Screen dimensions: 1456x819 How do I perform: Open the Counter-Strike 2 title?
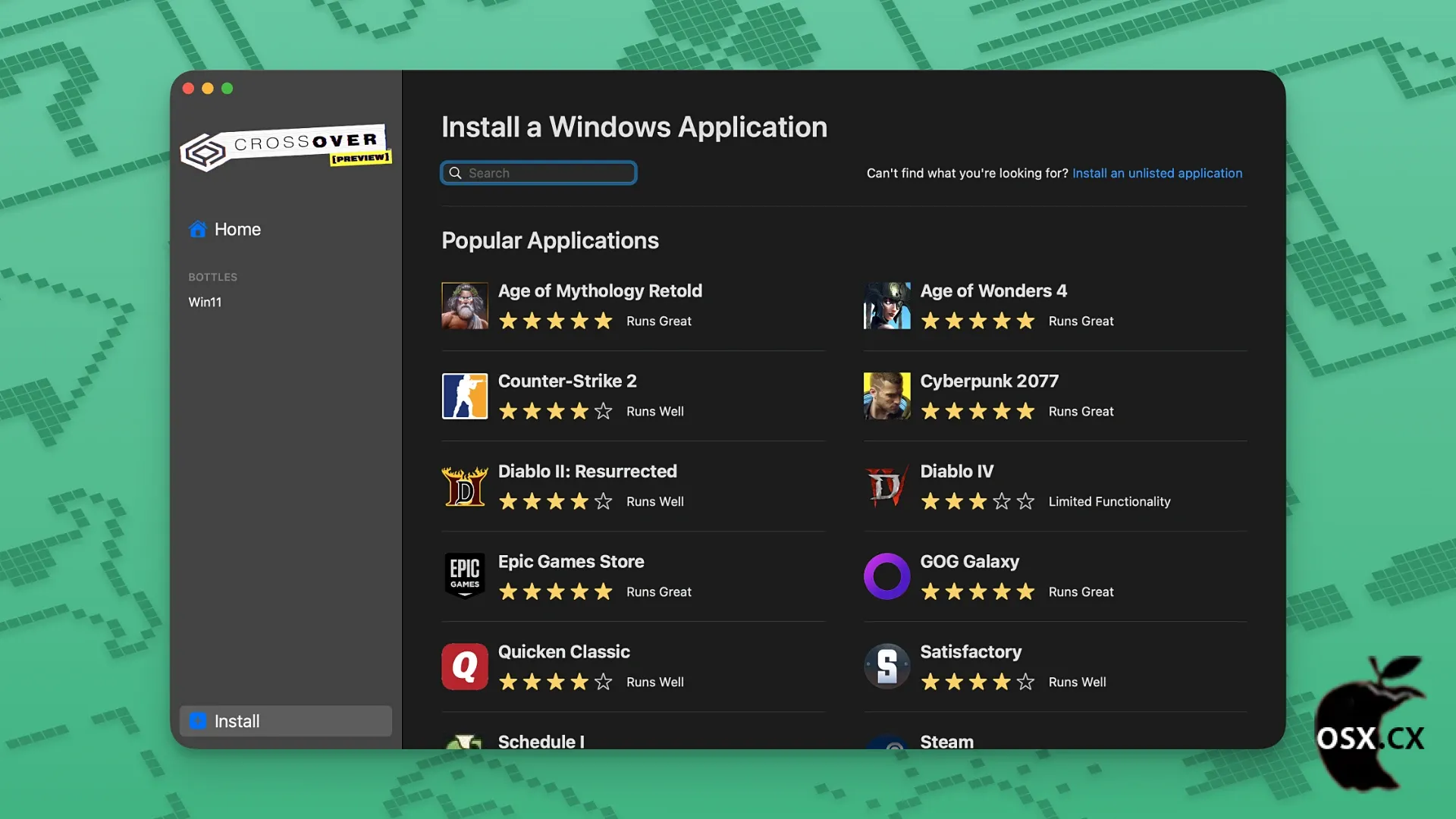tap(567, 381)
